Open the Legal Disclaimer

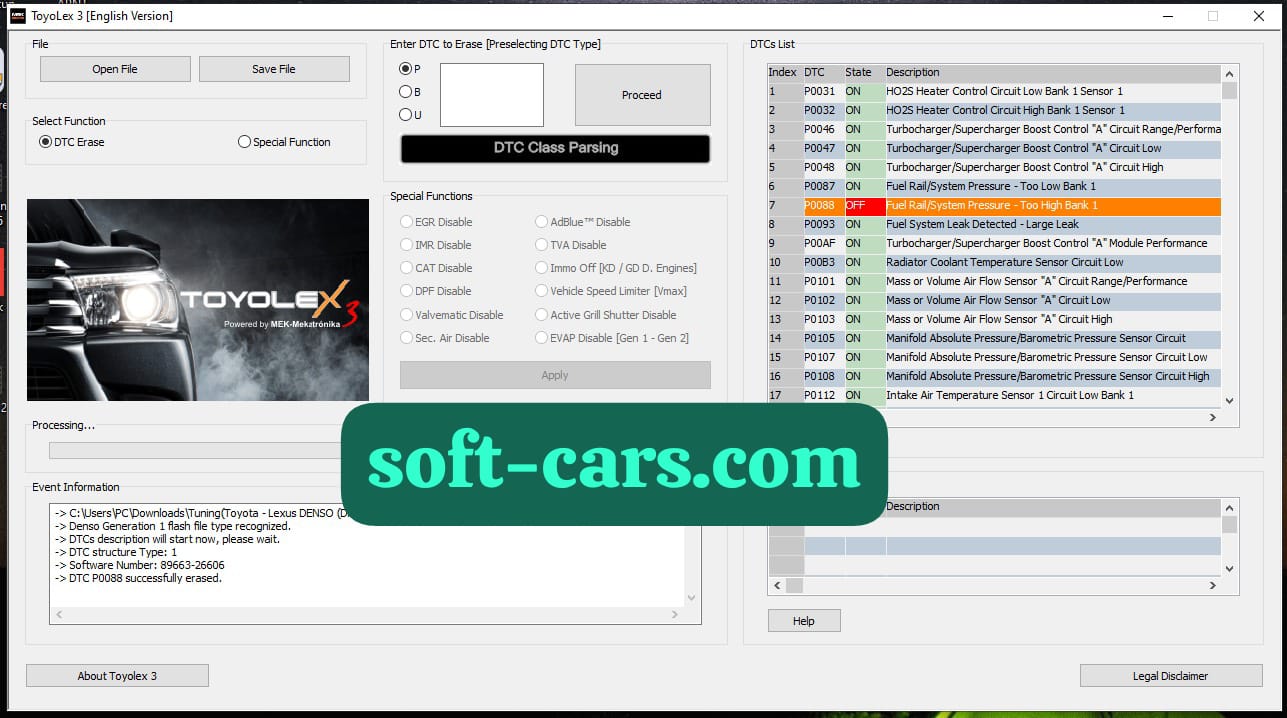tap(1170, 676)
